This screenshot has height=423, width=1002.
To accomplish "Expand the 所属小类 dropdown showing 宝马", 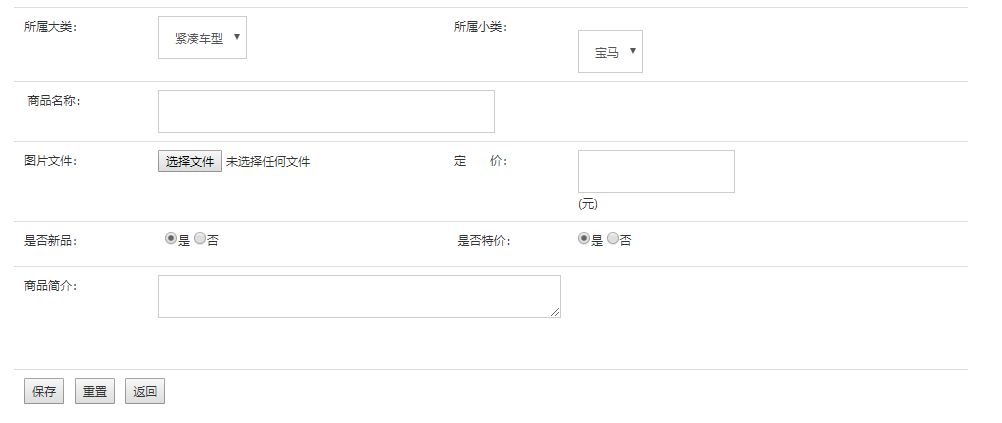I will pos(610,52).
